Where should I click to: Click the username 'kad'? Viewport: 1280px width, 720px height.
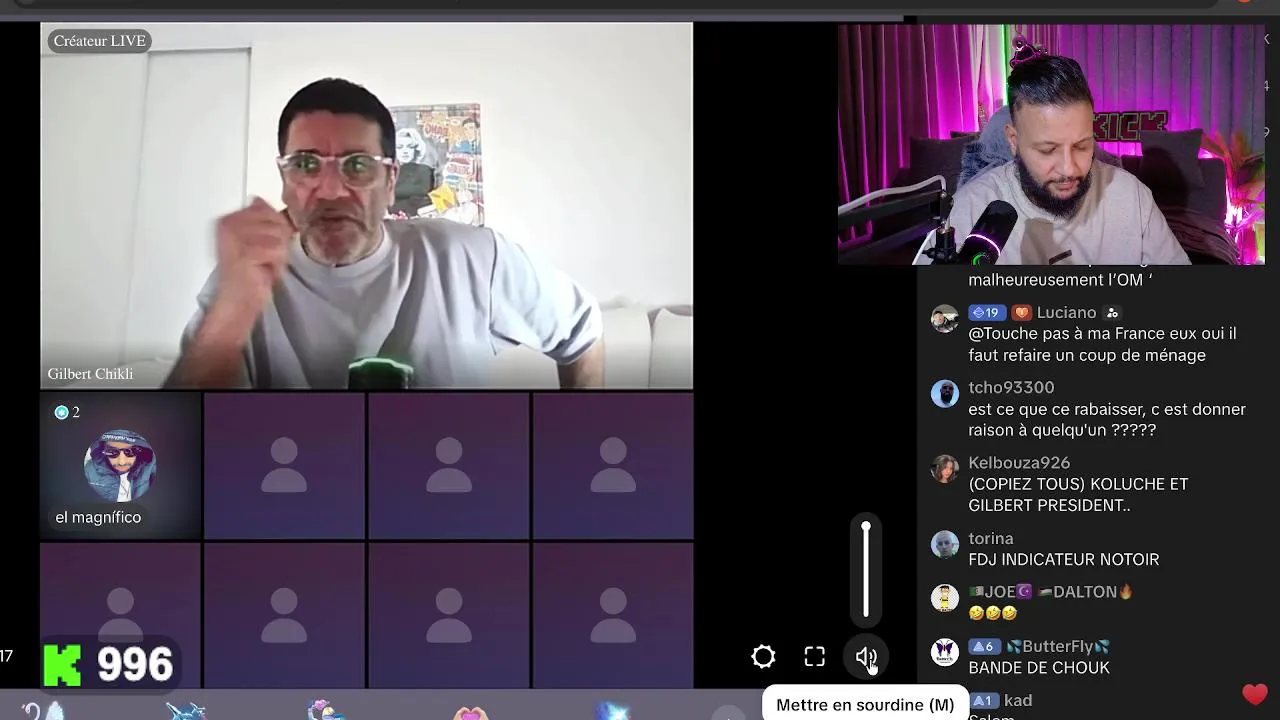point(1018,700)
